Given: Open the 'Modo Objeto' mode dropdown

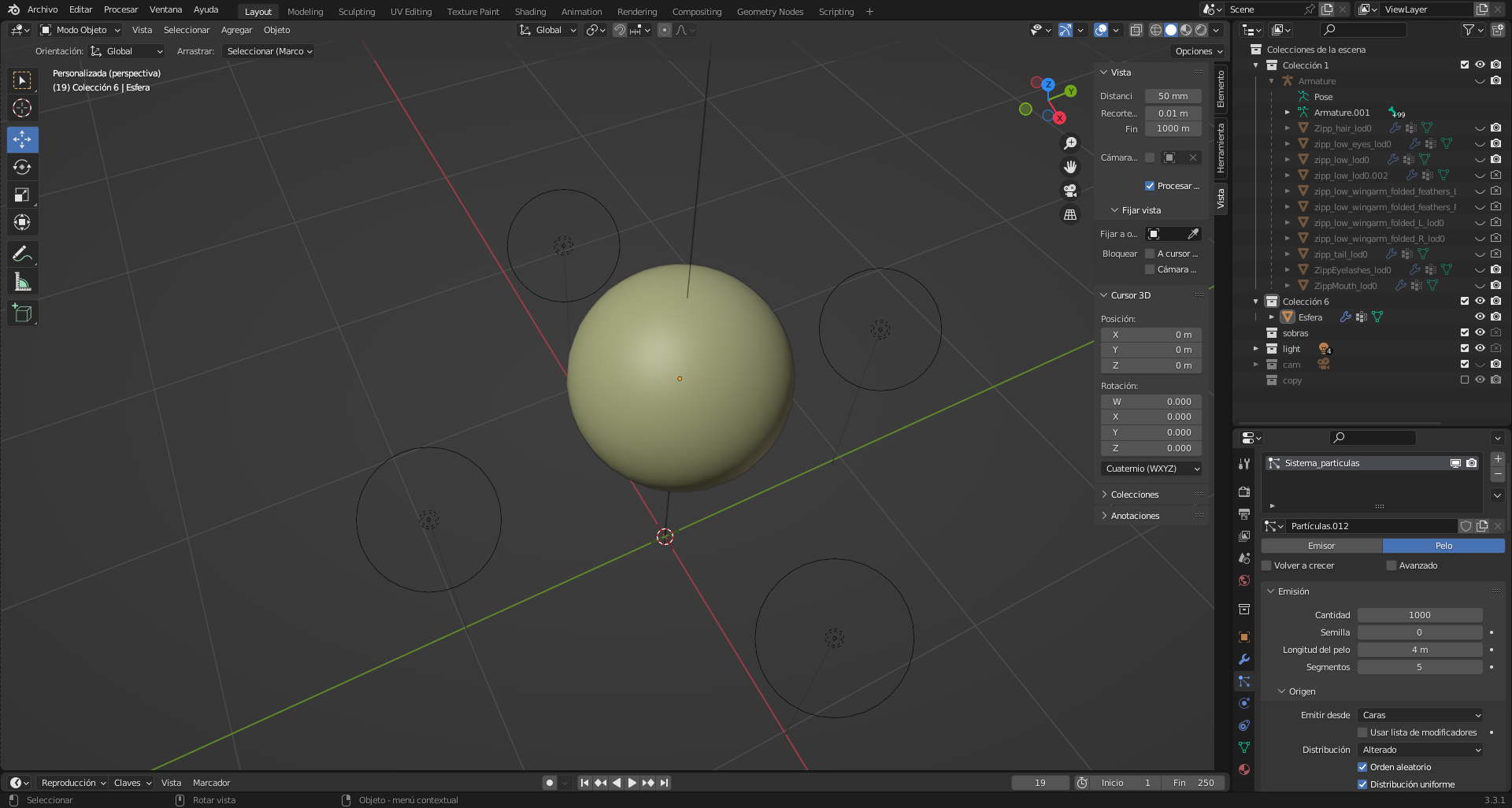Looking at the screenshot, I should click(x=80, y=30).
